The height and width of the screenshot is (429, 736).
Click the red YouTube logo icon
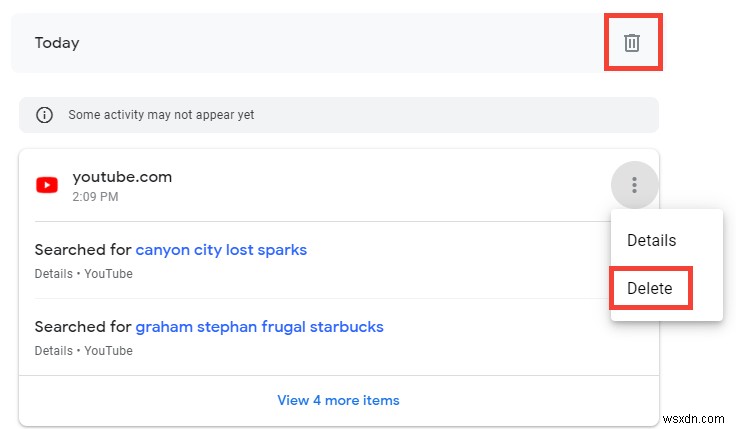point(46,185)
